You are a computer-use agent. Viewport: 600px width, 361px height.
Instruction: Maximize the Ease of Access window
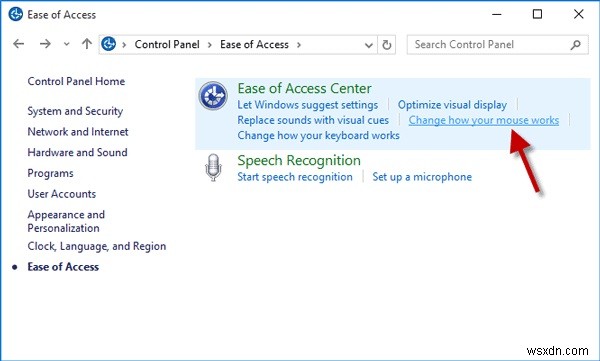[x=537, y=14]
